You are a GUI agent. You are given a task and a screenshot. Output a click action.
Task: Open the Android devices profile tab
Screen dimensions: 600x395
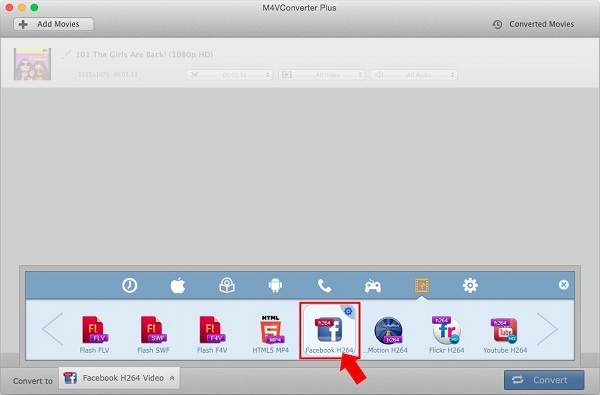(x=275, y=286)
